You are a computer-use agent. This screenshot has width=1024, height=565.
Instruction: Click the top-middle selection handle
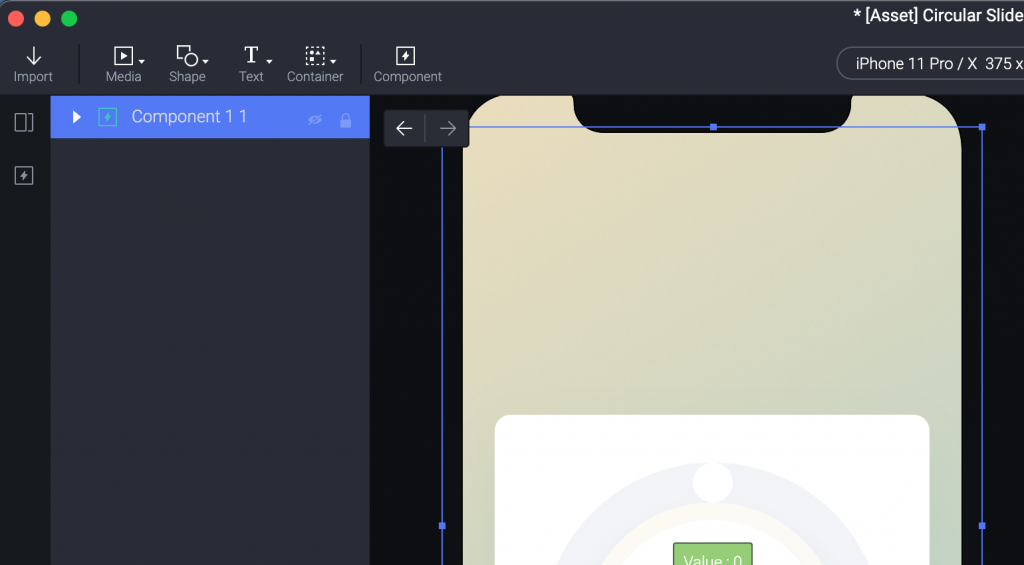[713, 127]
